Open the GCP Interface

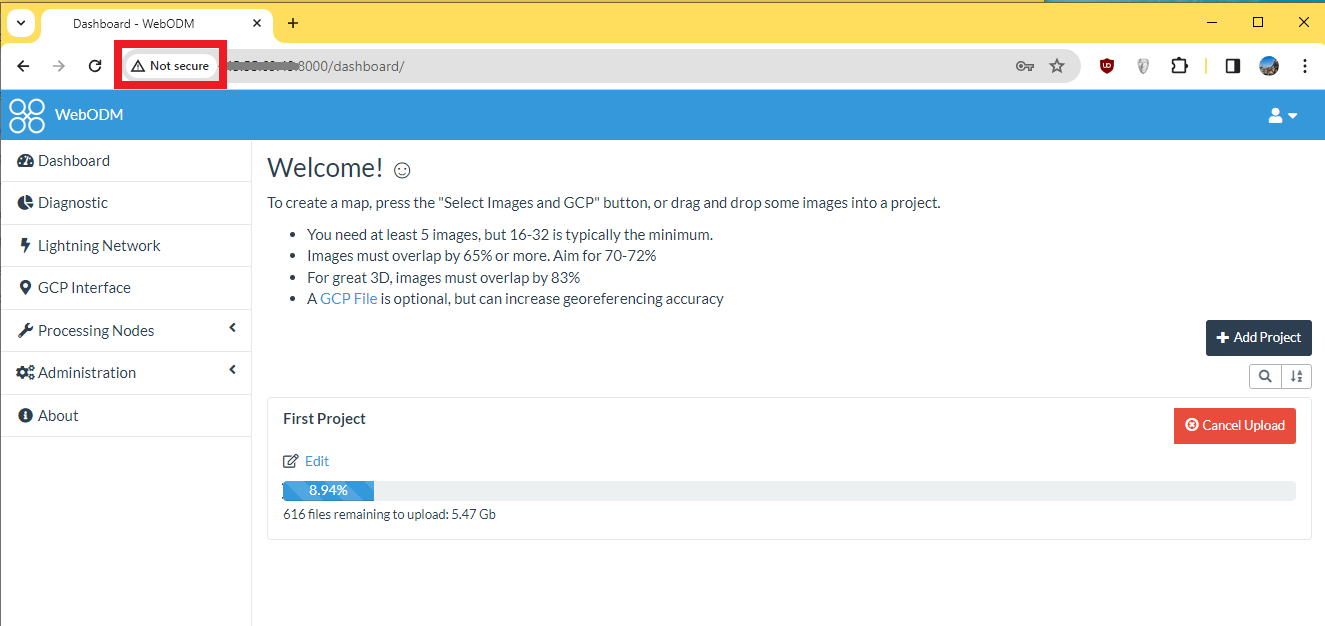coord(85,287)
